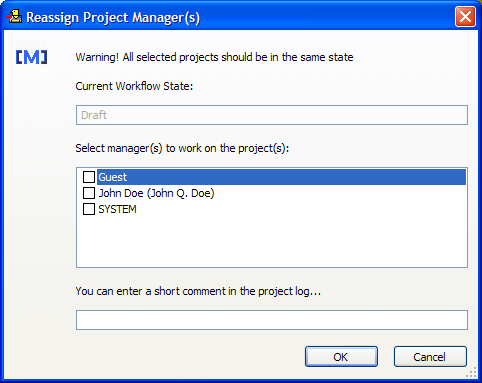
Task: Click the same-state warning message text
Action: [214, 57]
